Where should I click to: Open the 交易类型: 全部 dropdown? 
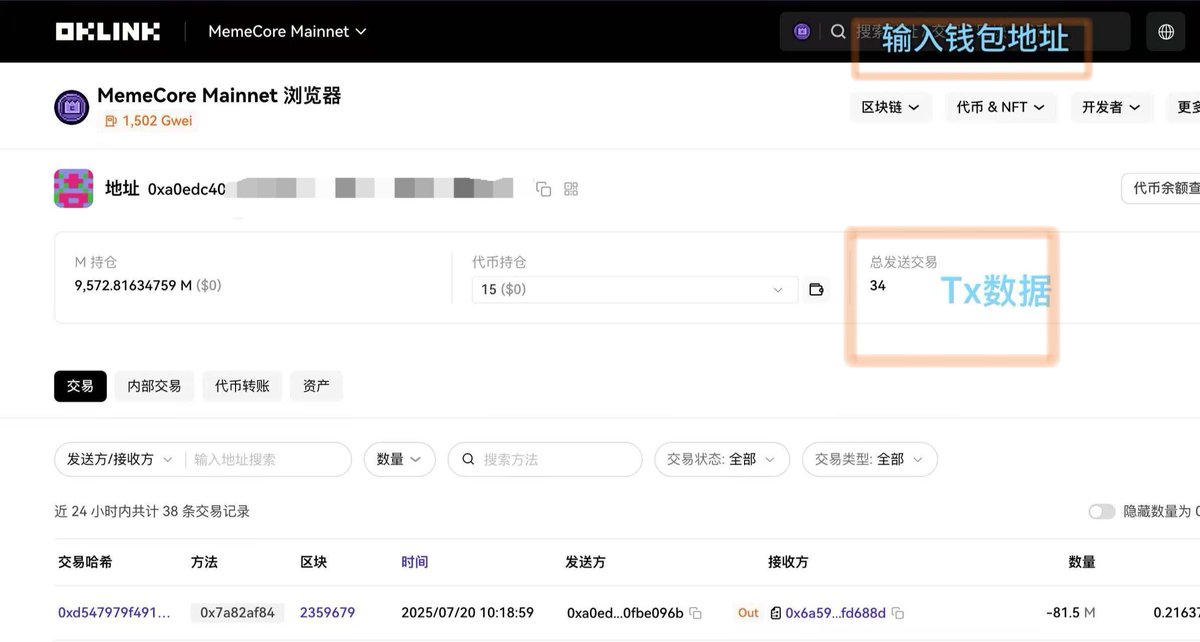pos(870,459)
